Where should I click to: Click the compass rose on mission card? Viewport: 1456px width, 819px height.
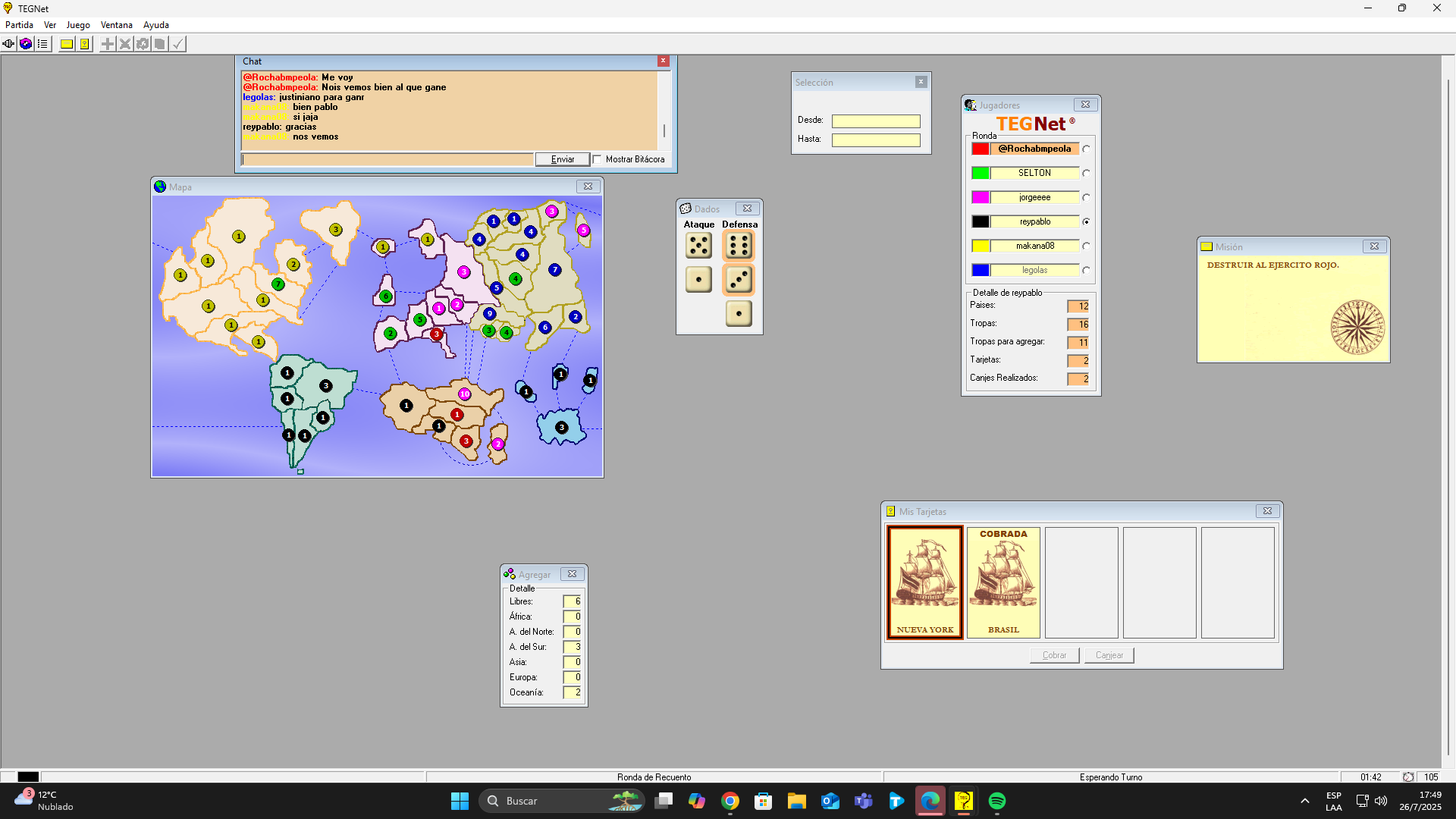click(1357, 327)
